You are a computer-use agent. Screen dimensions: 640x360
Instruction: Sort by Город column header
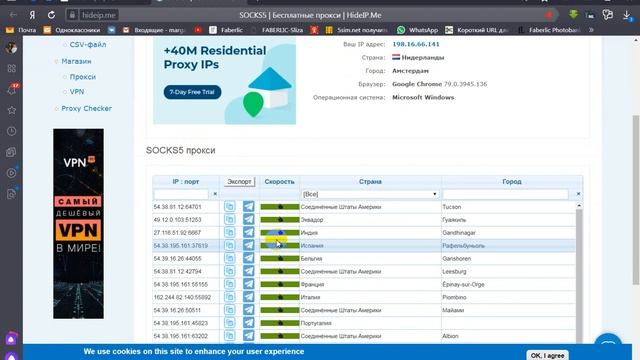512,182
